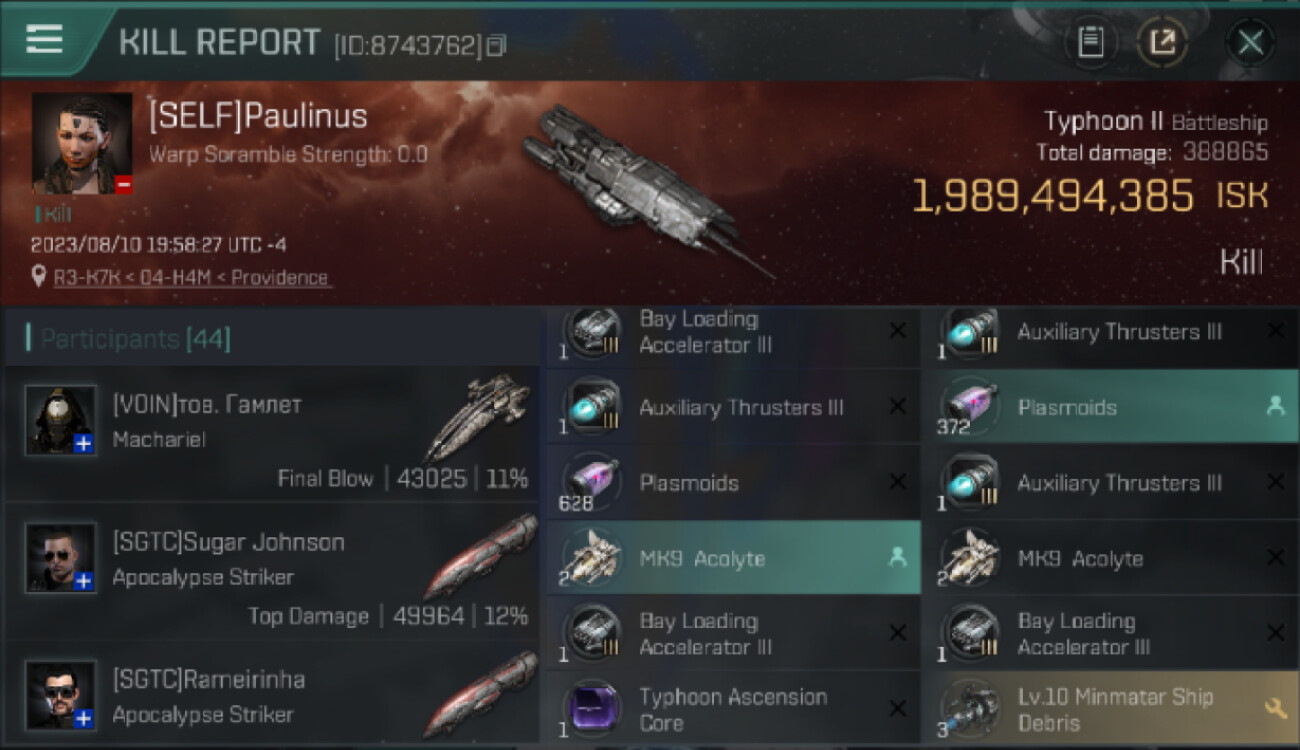Viewport: 1300px width, 750px height.
Task: Follow the R3-K7K Providence location link
Action: (191, 278)
